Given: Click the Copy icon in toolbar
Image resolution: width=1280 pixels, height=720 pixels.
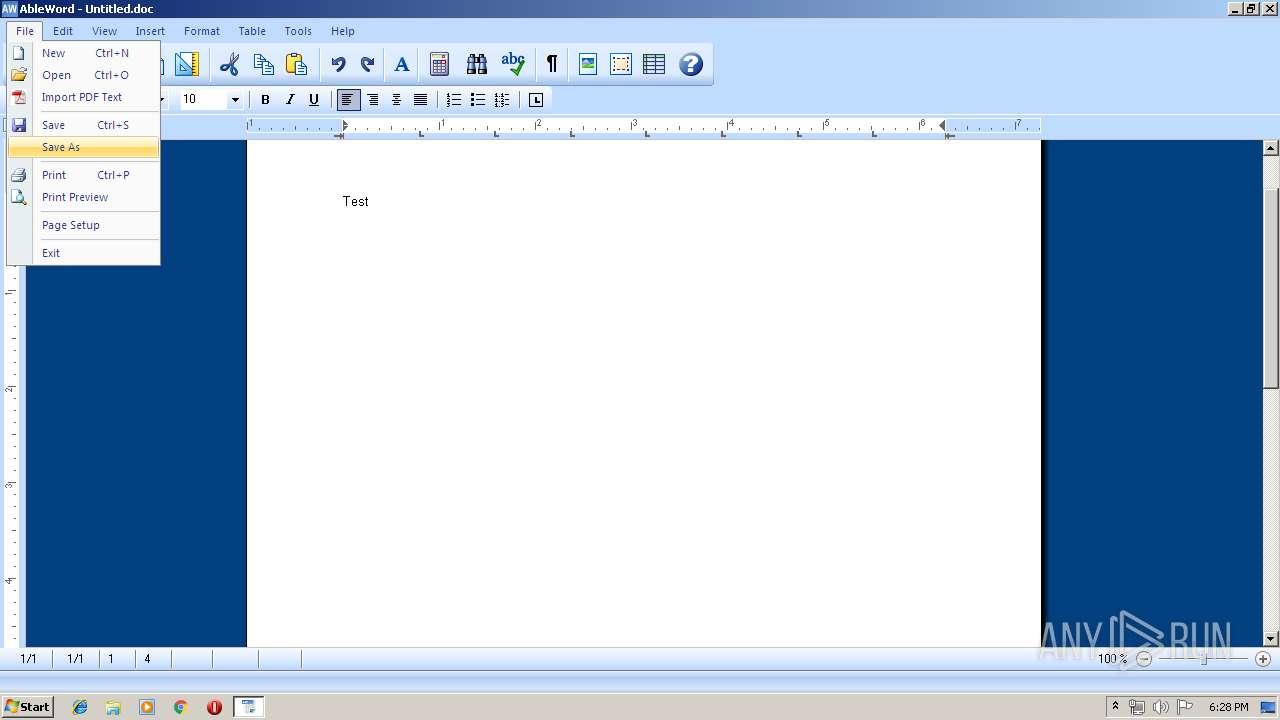Looking at the screenshot, I should [x=264, y=65].
